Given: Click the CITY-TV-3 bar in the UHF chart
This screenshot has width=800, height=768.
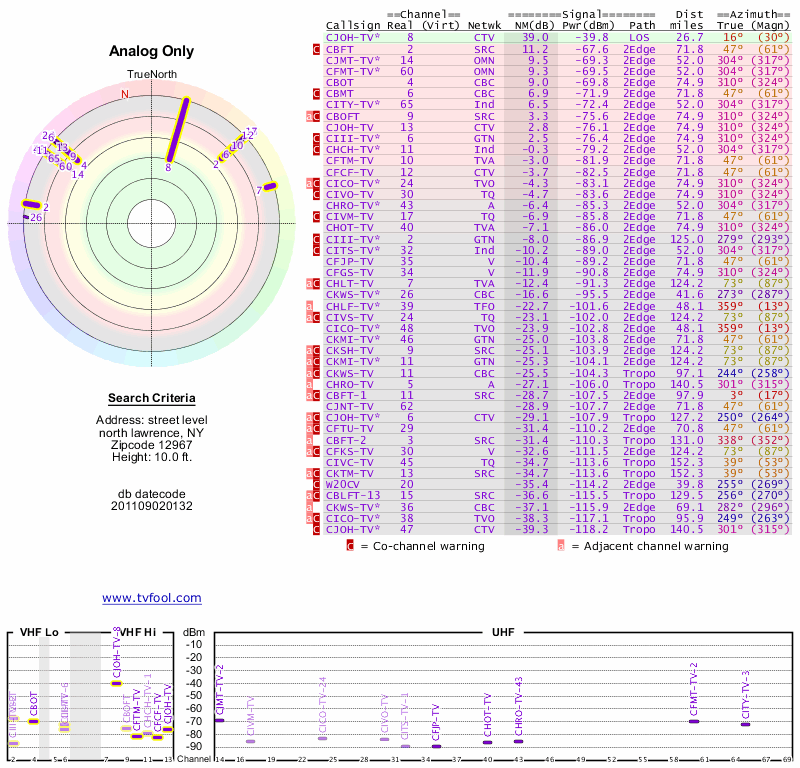Looking at the screenshot, I should click(745, 724).
